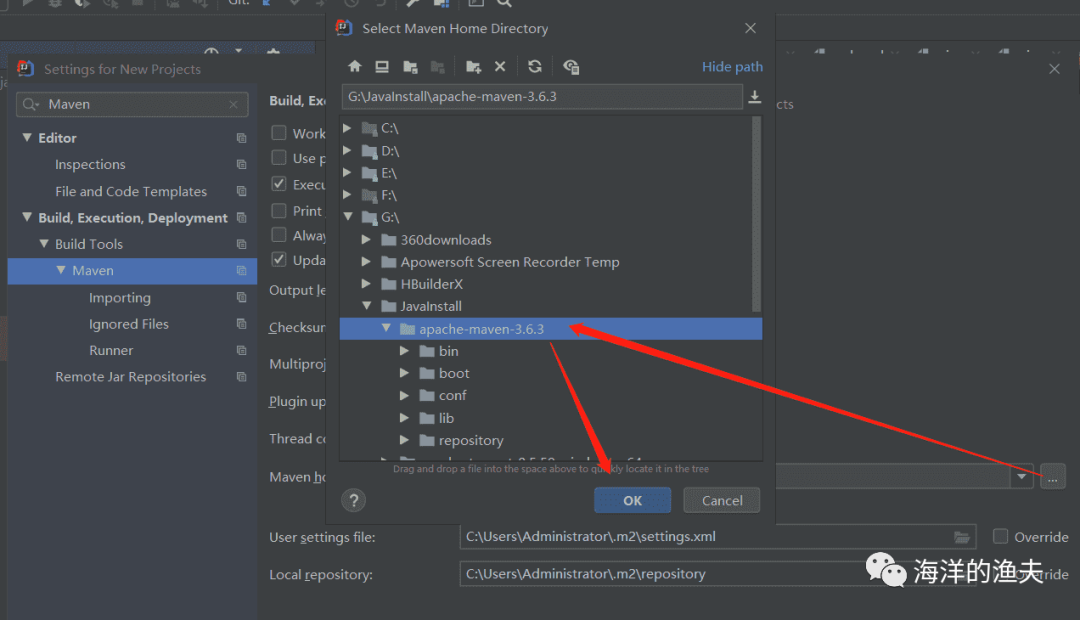Browse user settings file folder icon
The image size is (1080, 620).
962,537
